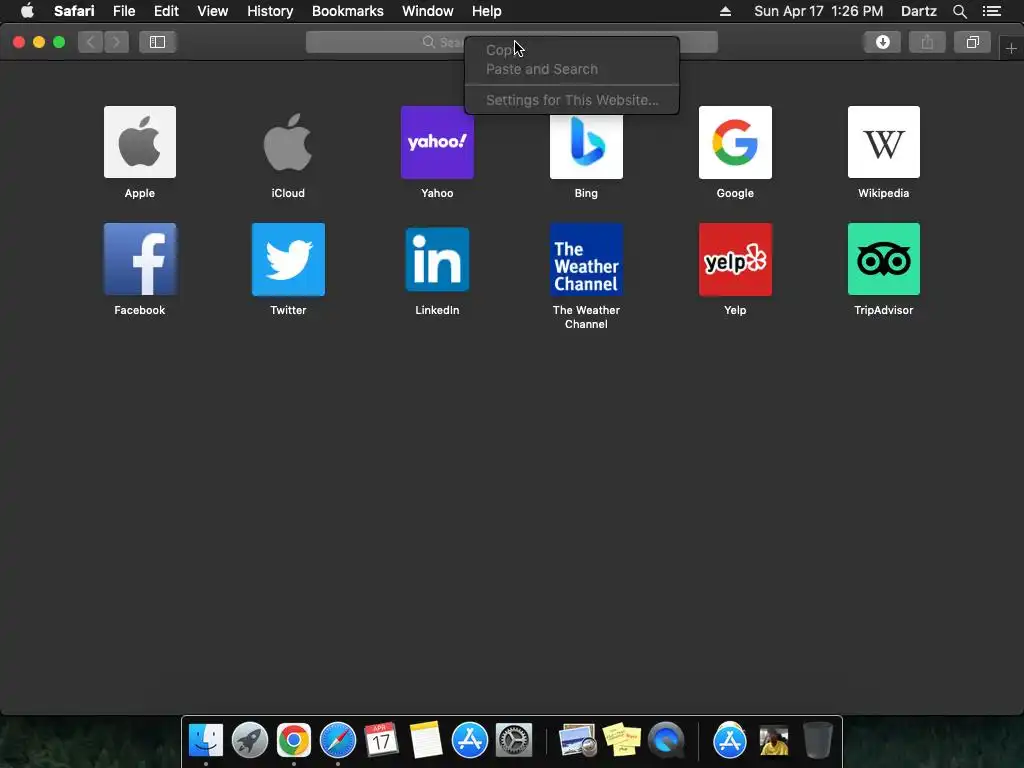Screen dimensions: 1024x768
Task: Click the date and time in menu bar
Action: [x=818, y=11]
